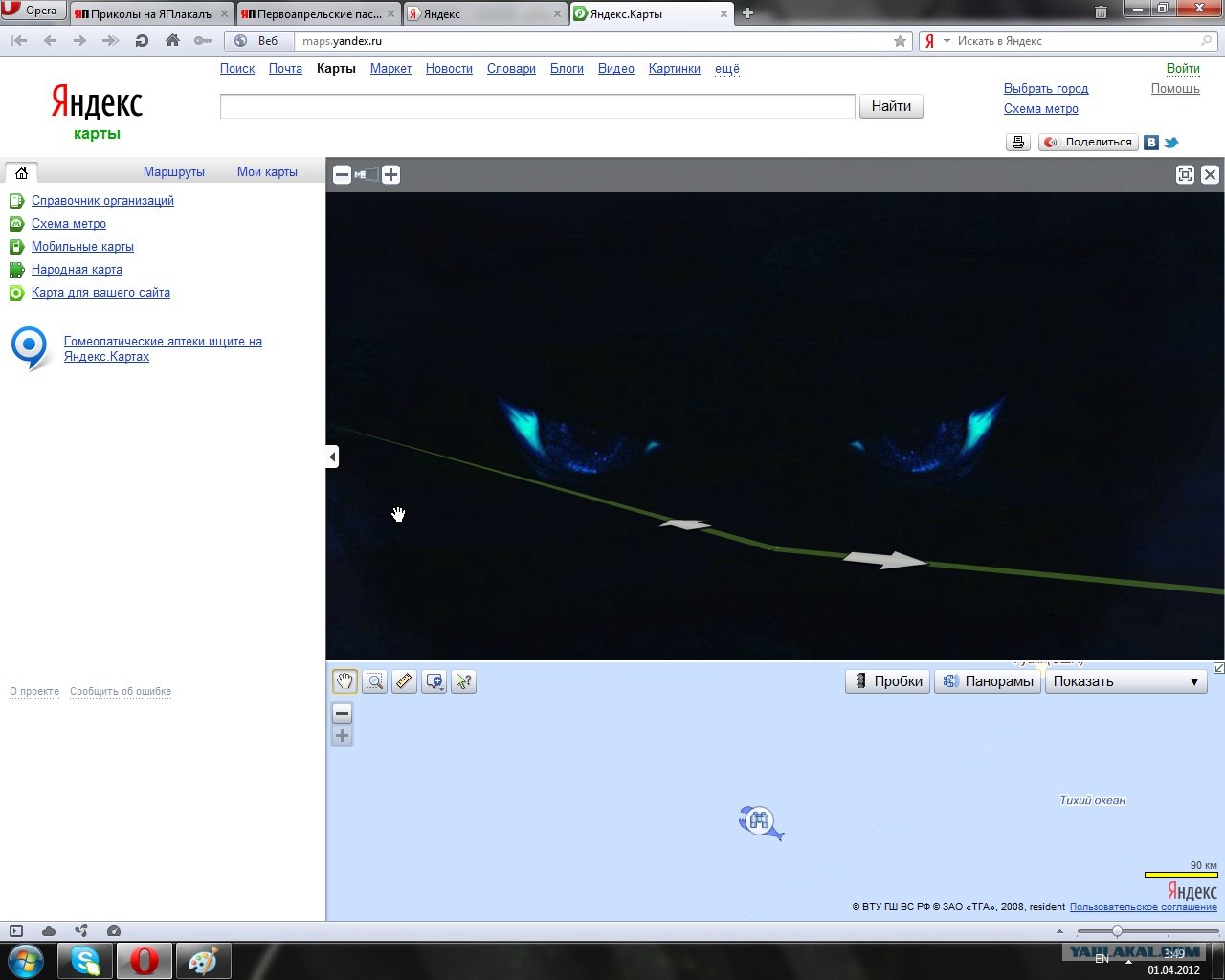
Task: Open the Показать dropdown
Action: 1126,681
